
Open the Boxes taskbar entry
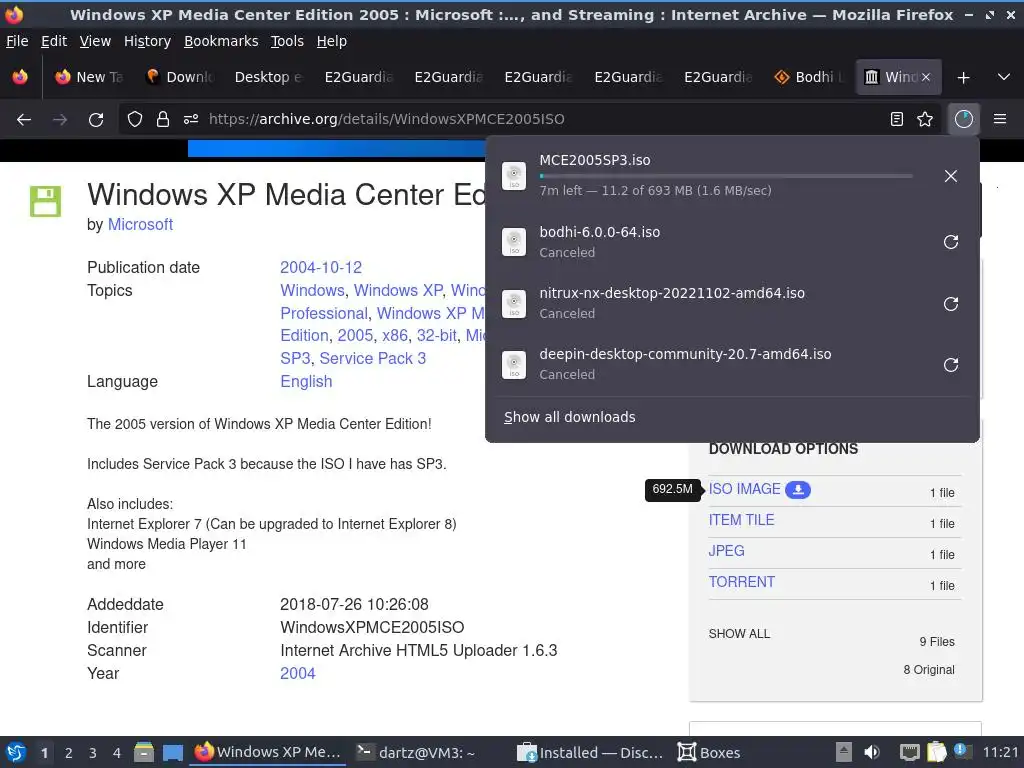[x=709, y=753]
